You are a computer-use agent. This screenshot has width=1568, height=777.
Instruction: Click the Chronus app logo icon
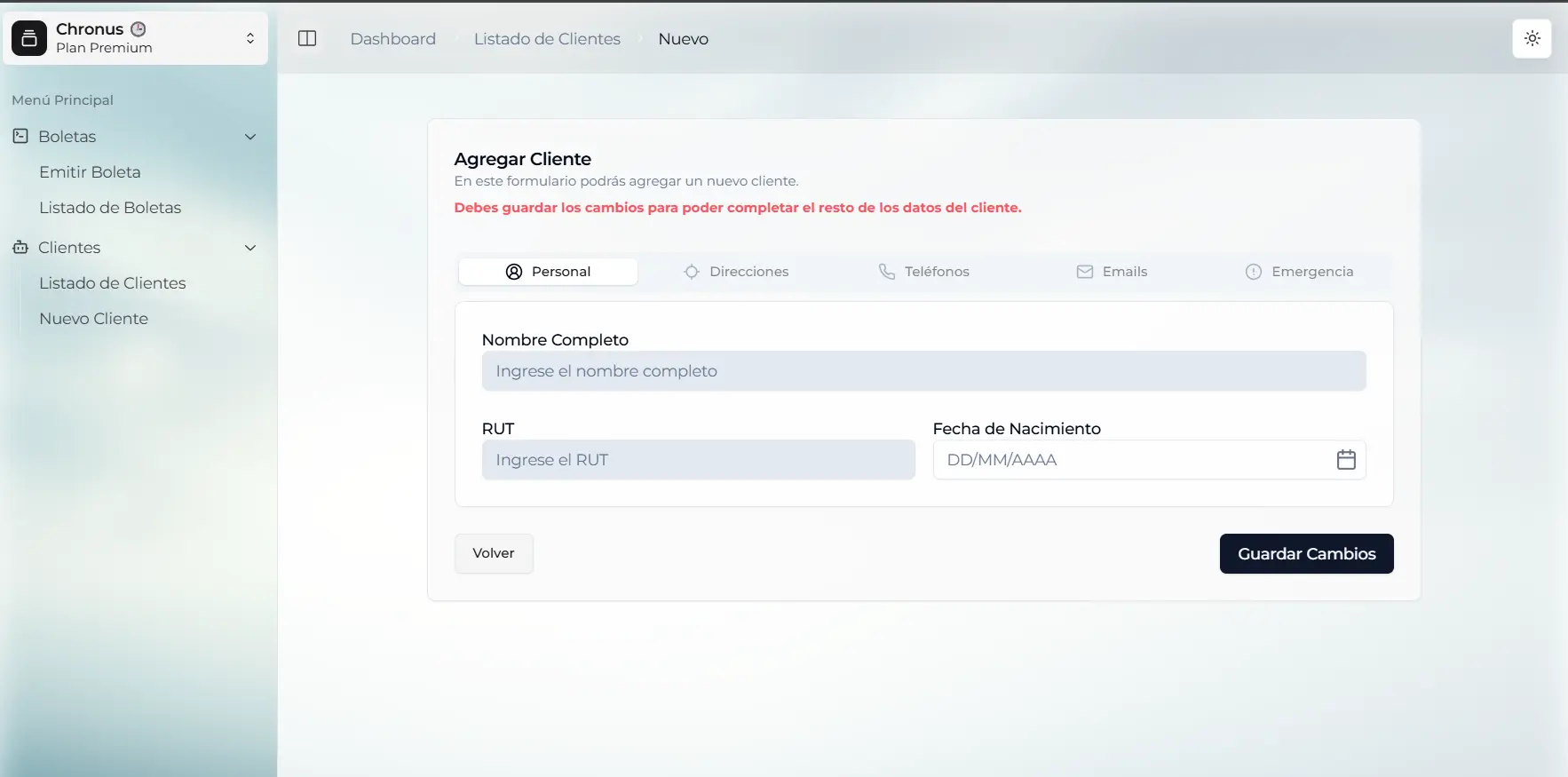(29, 38)
